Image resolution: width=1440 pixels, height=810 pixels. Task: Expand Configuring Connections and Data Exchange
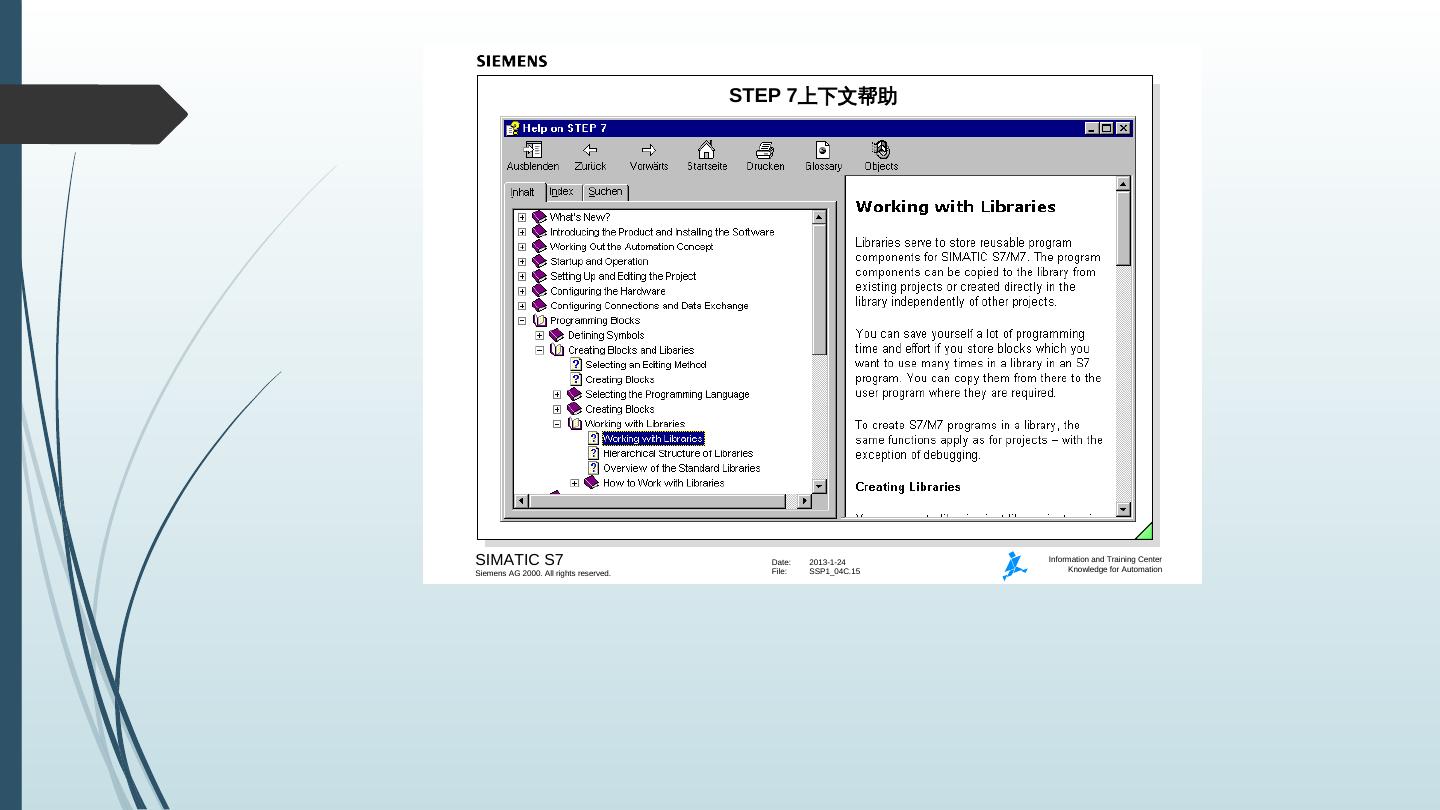(x=522, y=306)
